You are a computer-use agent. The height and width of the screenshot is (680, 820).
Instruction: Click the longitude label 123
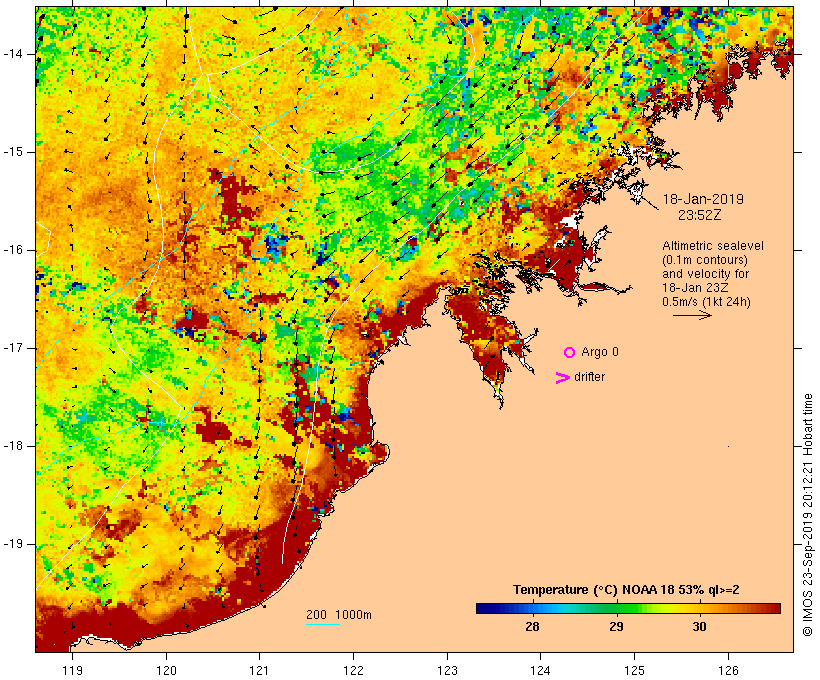tap(447, 671)
